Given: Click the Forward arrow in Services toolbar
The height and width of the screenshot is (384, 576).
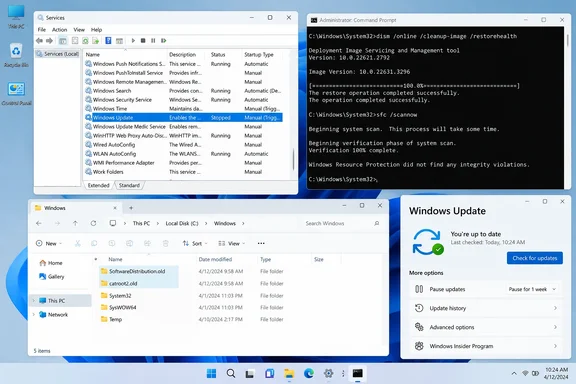Looking at the screenshot, I should [49, 40].
